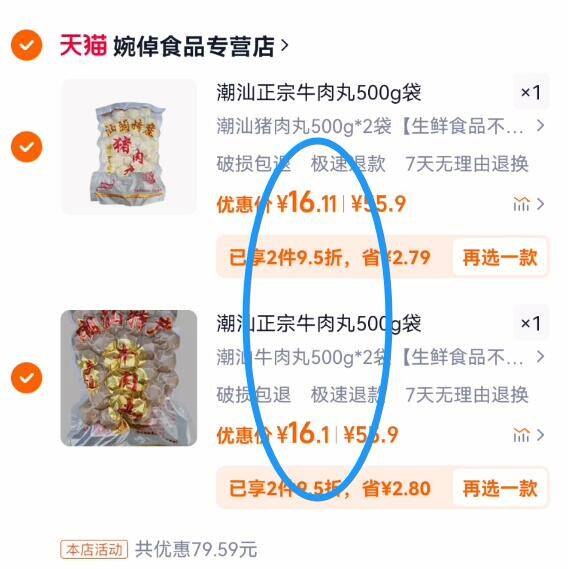Deselect the 潮汕牛肉丸 beef ball item
This screenshot has height=569, width=568.
pos(26,377)
